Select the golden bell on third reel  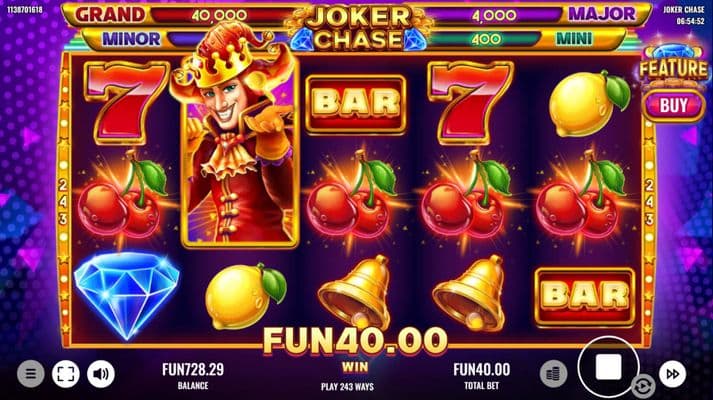point(356,293)
